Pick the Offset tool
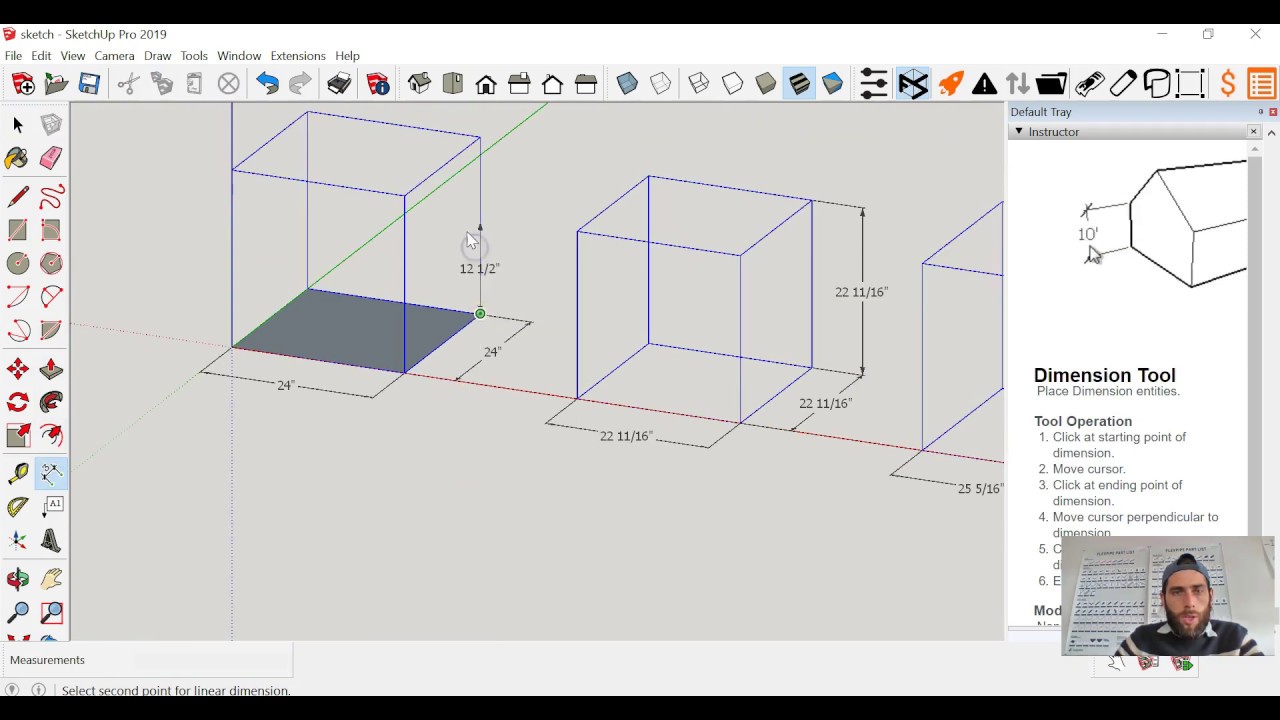The height and width of the screenshot is (720, 1280). point(51,435)
